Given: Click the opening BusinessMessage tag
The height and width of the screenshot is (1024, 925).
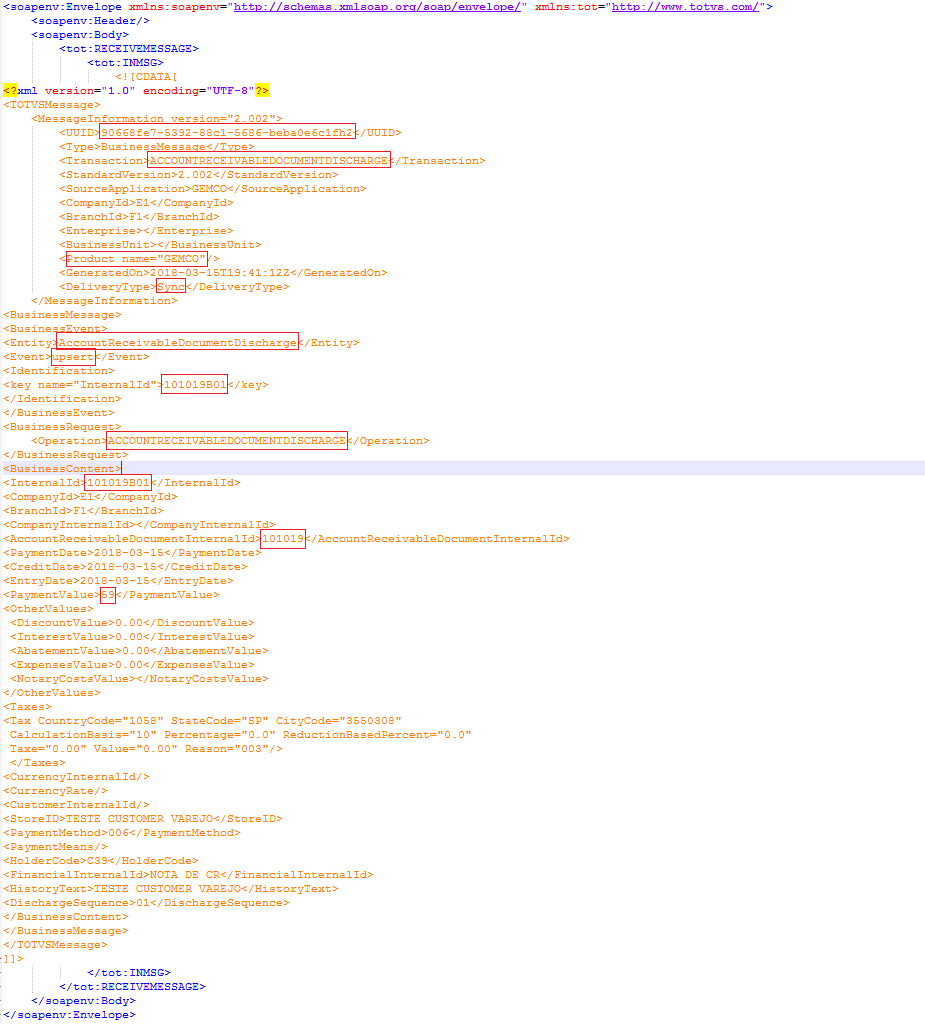Looking at the screenshot, I should pyautogui.click(x=62, y=315).
